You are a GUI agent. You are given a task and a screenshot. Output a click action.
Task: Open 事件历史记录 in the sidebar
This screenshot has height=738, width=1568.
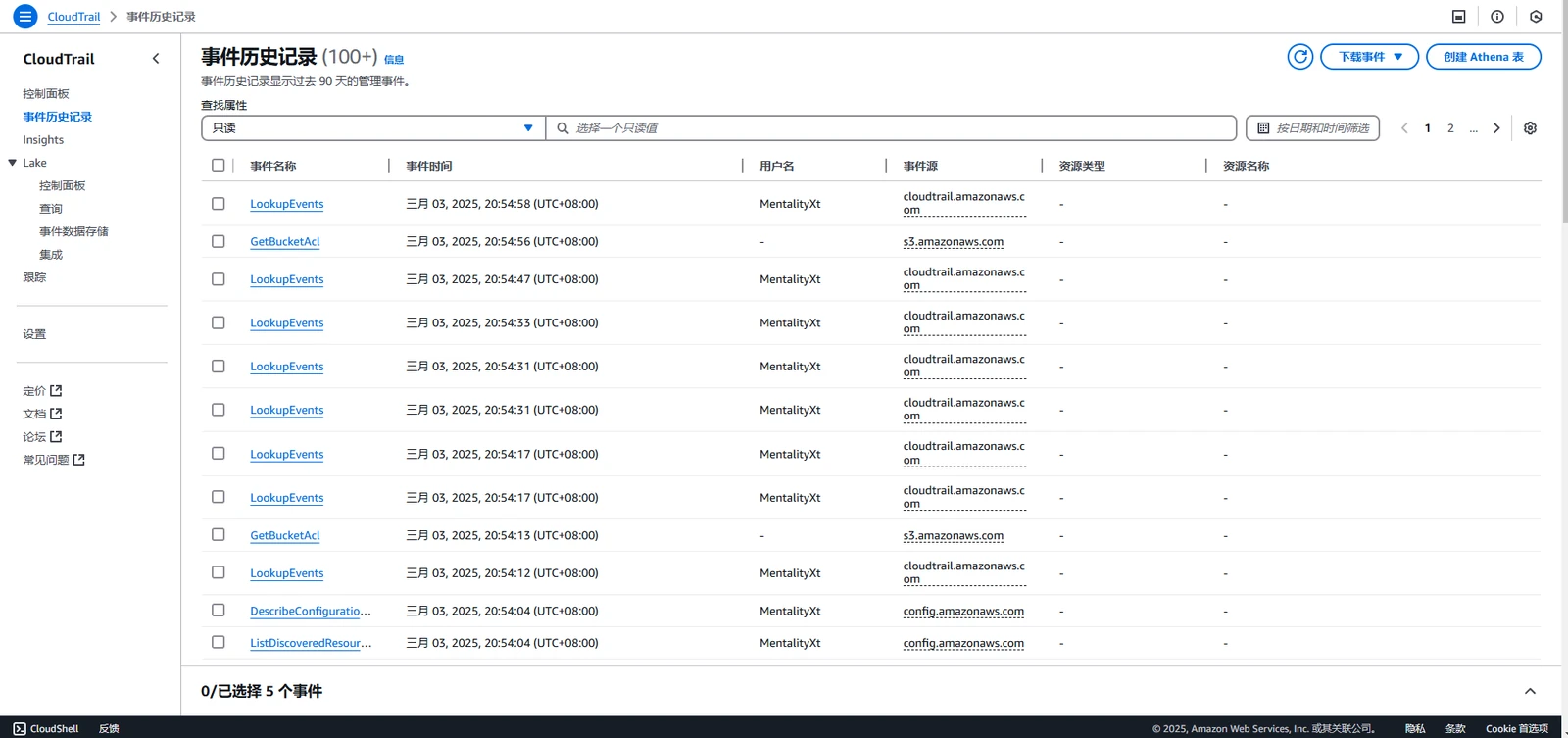click(x=58, y=117)
